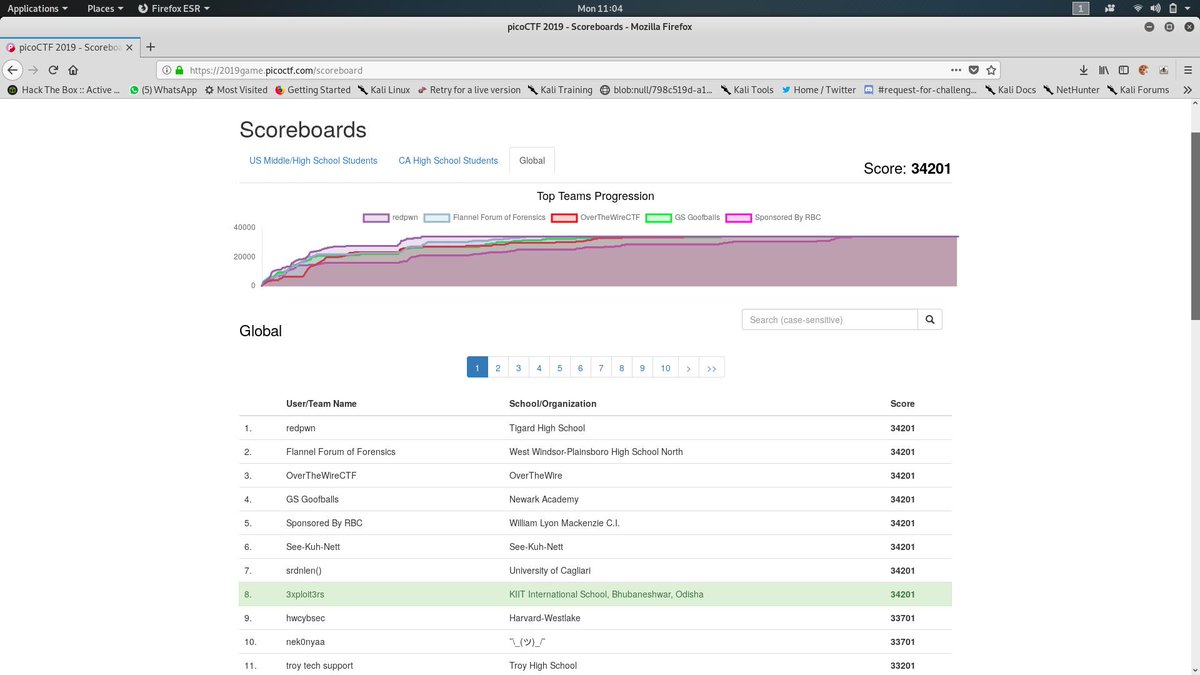Open the Kali Training bookmark

coord(560,90)
